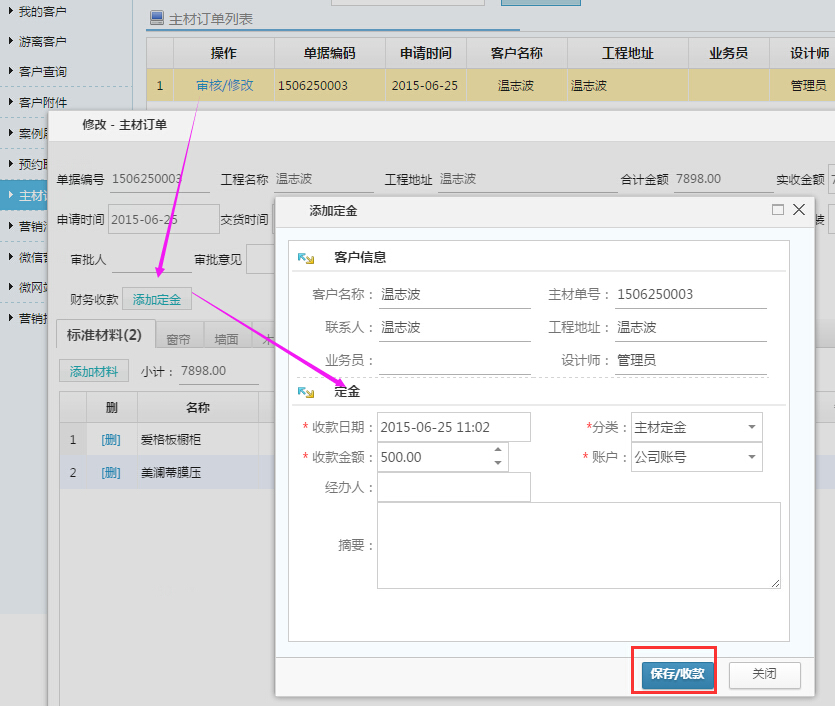Increase 收款金额 with up arrow
This screenshot has width=835, height=706.
tap(499, 451)
